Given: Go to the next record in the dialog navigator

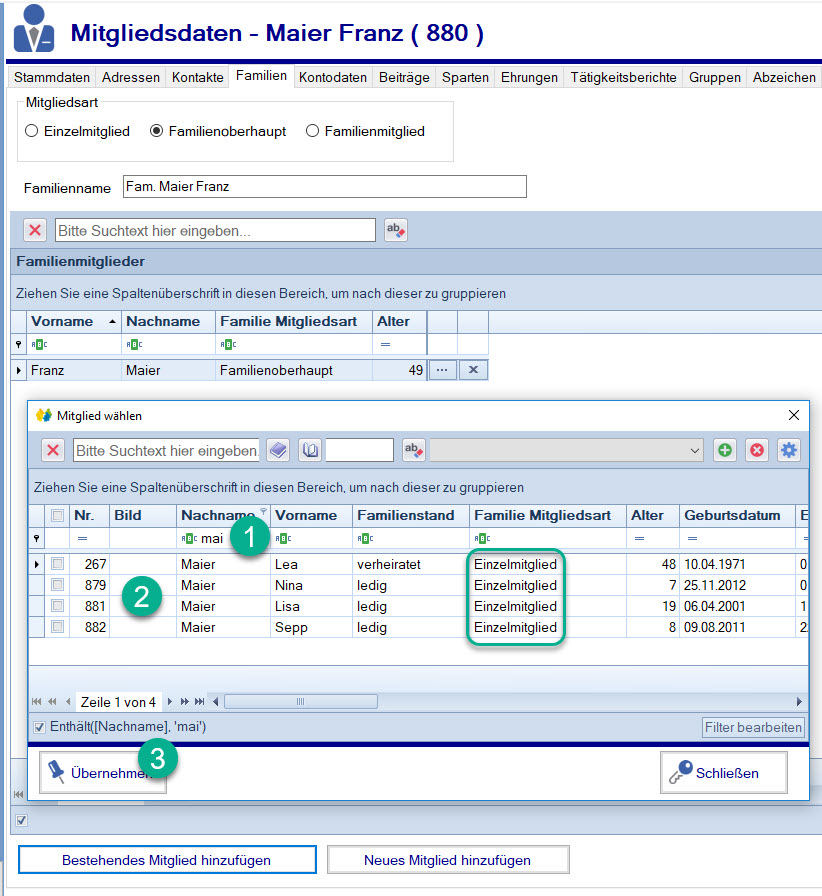Looking at the screenshot, I should pos(169,702).
